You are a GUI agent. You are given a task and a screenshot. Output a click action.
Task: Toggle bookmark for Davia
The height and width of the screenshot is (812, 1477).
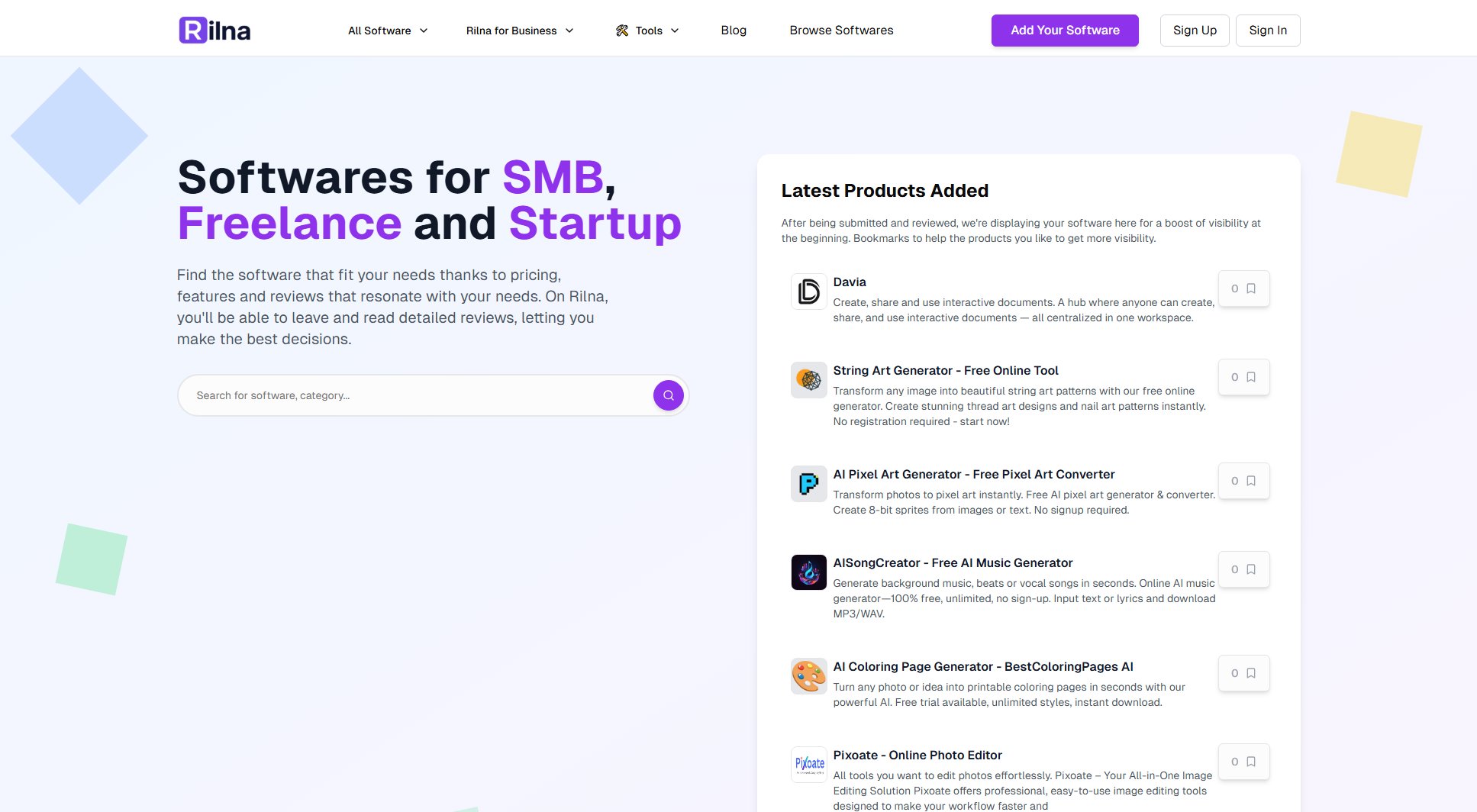click(x=1243, y=288)
